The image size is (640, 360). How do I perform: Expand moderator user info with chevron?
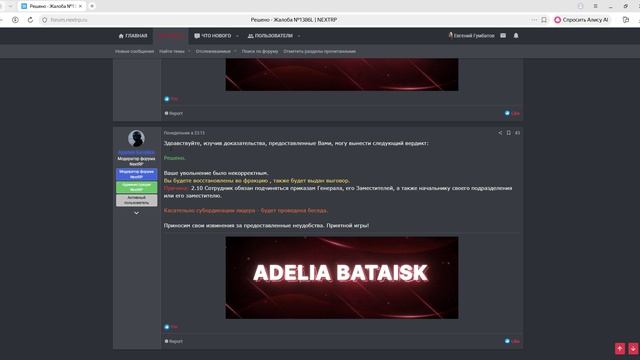pos(136,213)
